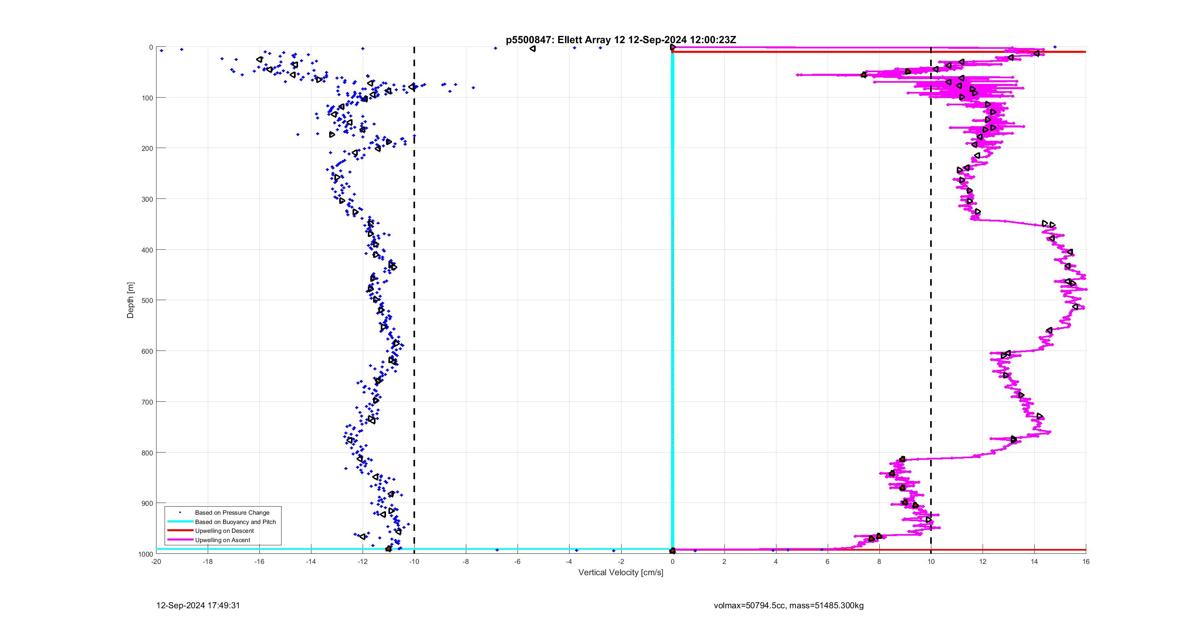Click depth axis tick label '500'
The width and height of the screenshot is (1200, 622).
[x=146, y=300]
